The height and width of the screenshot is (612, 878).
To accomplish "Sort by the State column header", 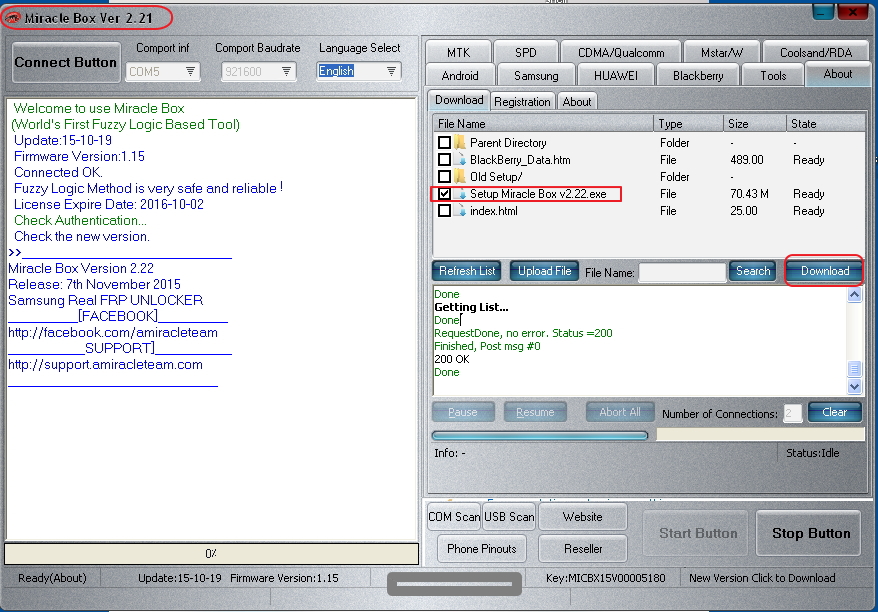I will pyautogui.click(x=825, y=124).
